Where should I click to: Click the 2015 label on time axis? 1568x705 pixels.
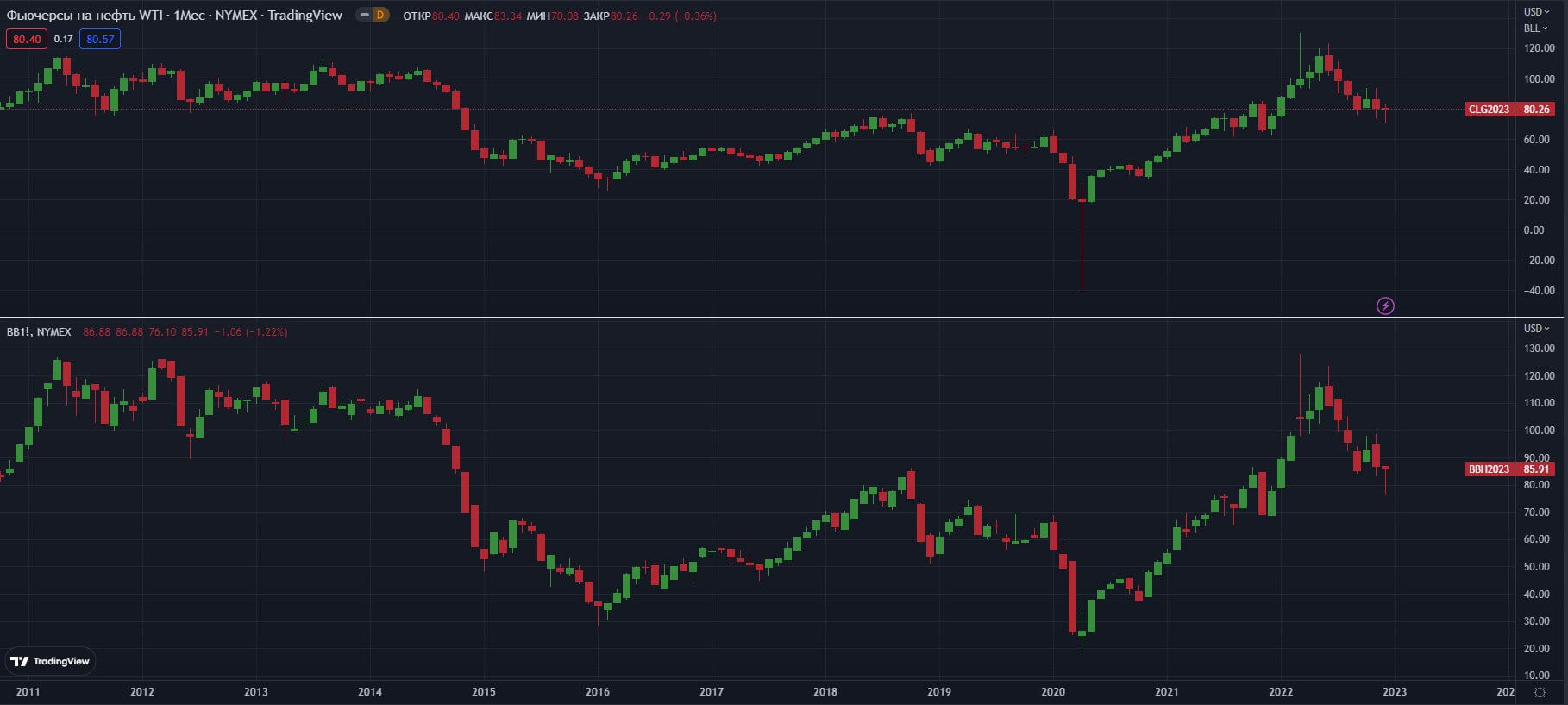click(484, 692)
